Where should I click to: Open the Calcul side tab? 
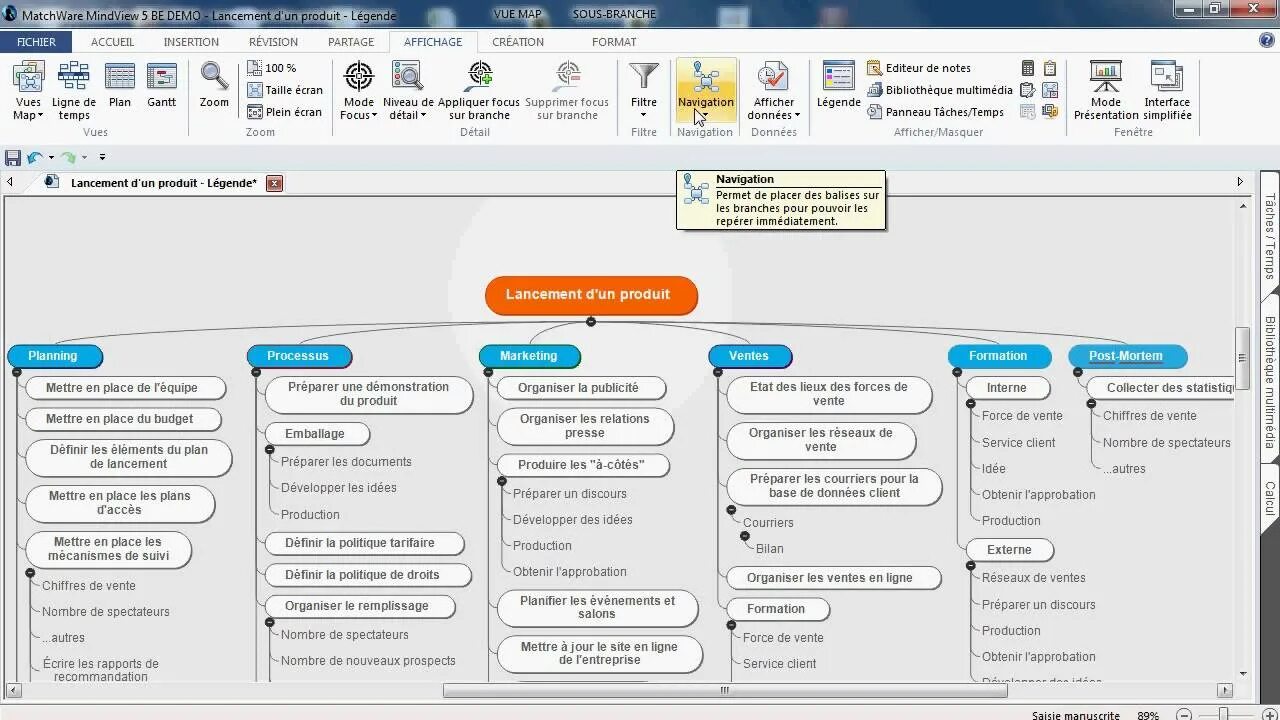click(1270, 500)
